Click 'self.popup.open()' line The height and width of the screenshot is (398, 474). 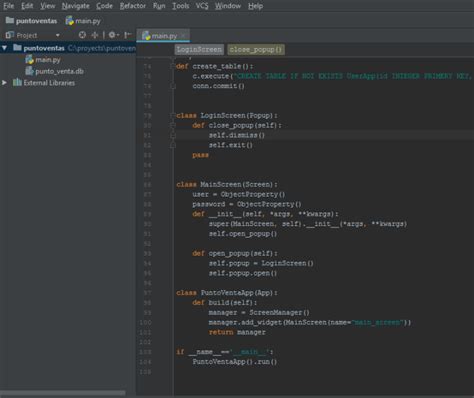[243, 273]
